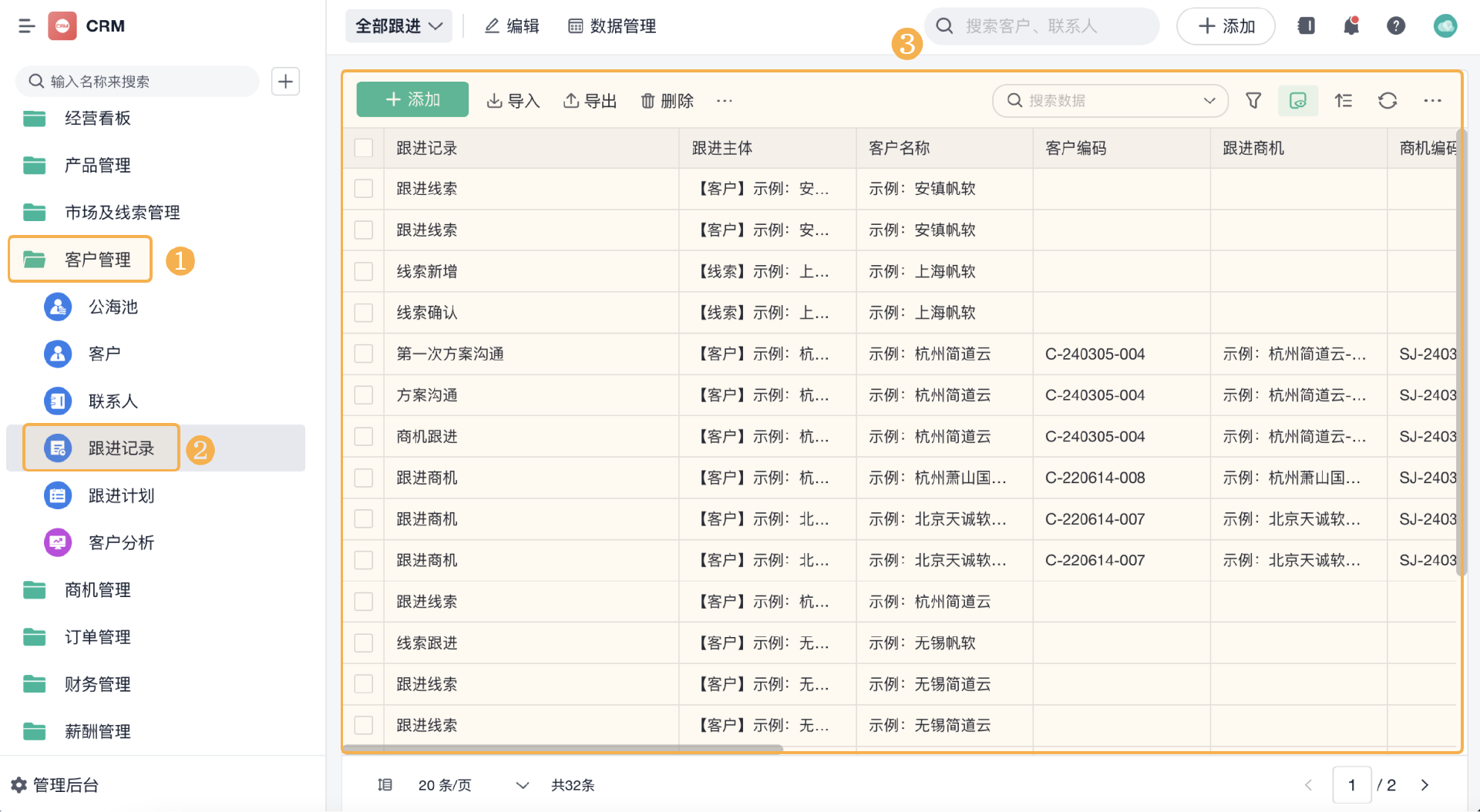Open the 全部跟进 view dropdown
Viewport: 1480px width, 812px height.
pyautogui.click(x=399, y=26)
